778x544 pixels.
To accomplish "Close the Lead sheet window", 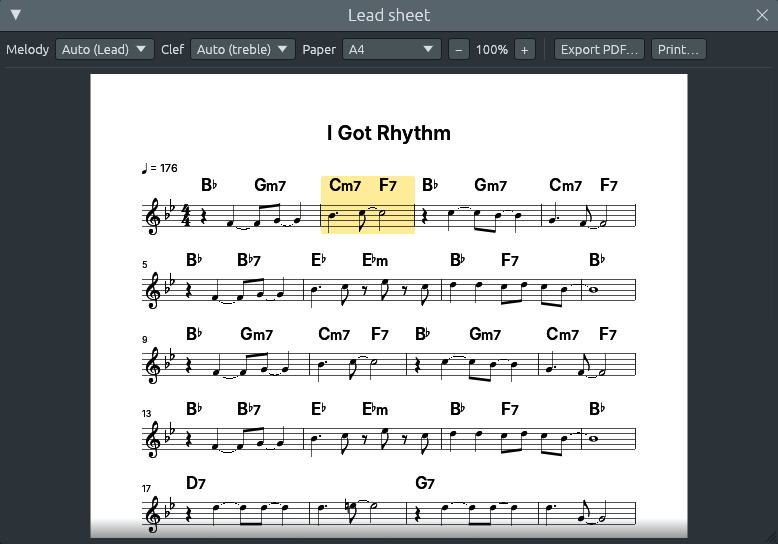I will tap(762, 15).
